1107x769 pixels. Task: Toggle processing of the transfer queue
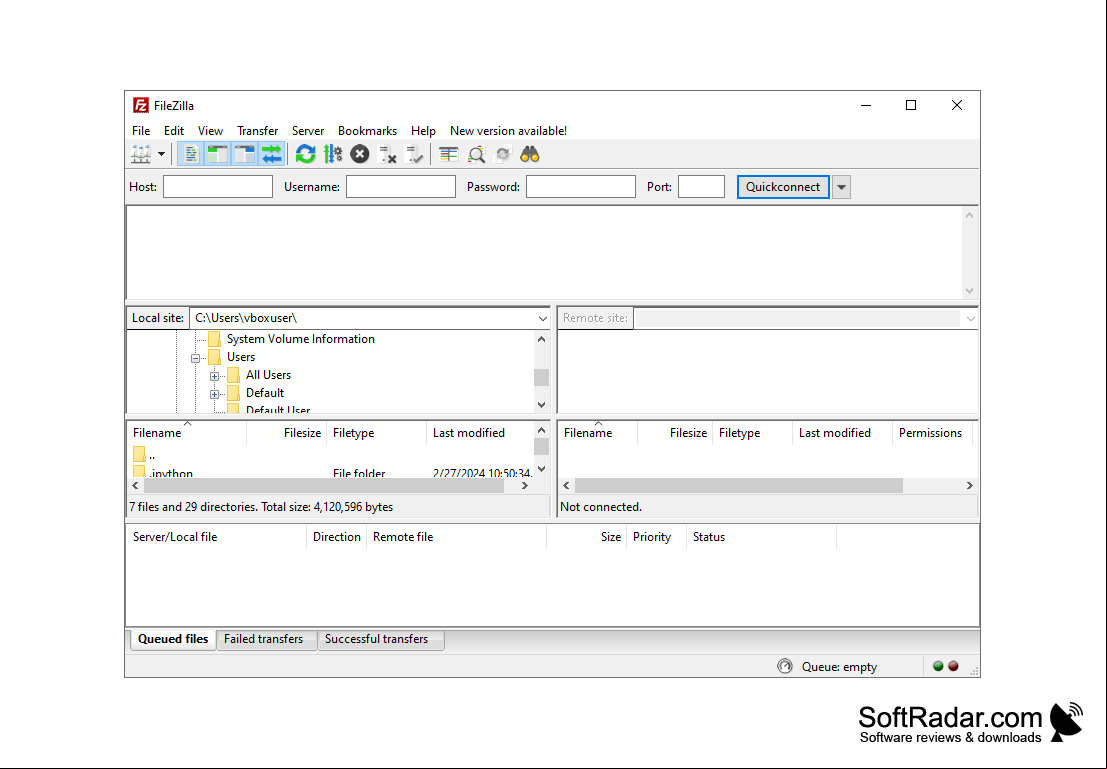coord(333,154)
